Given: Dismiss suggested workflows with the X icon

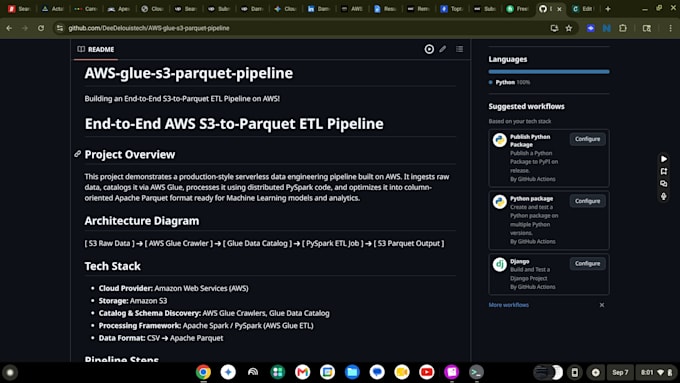Looking at the screenshot, I should click(602, 305).
